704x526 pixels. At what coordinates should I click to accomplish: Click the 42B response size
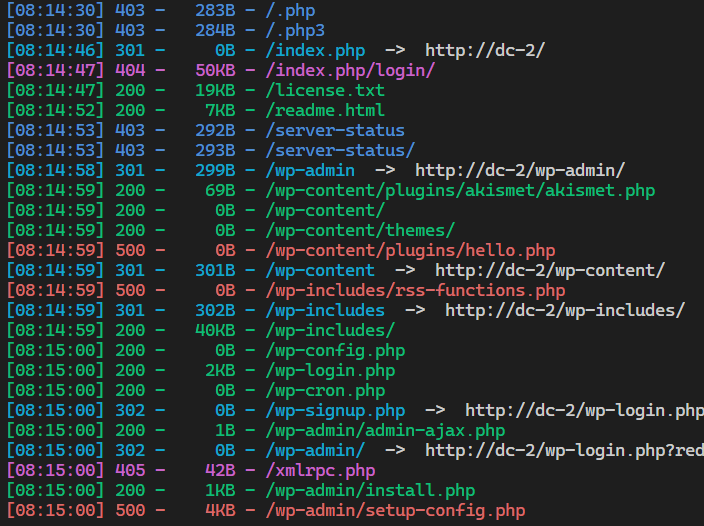220,470
